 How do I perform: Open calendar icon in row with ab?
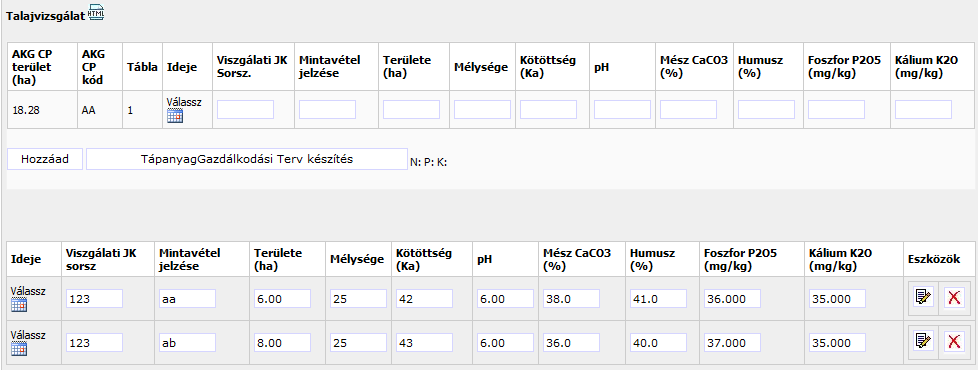(19, 349)
